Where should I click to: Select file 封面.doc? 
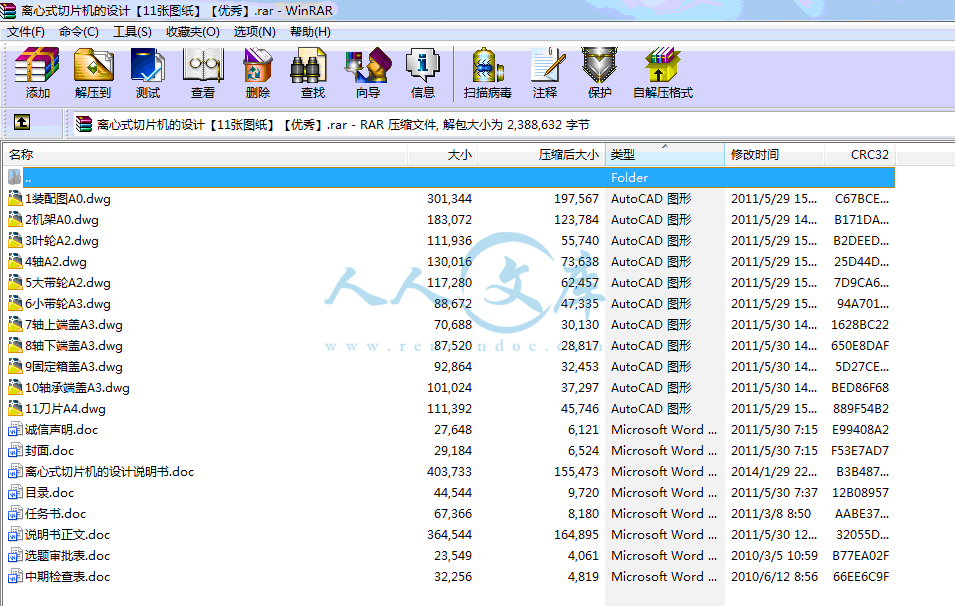49,451
